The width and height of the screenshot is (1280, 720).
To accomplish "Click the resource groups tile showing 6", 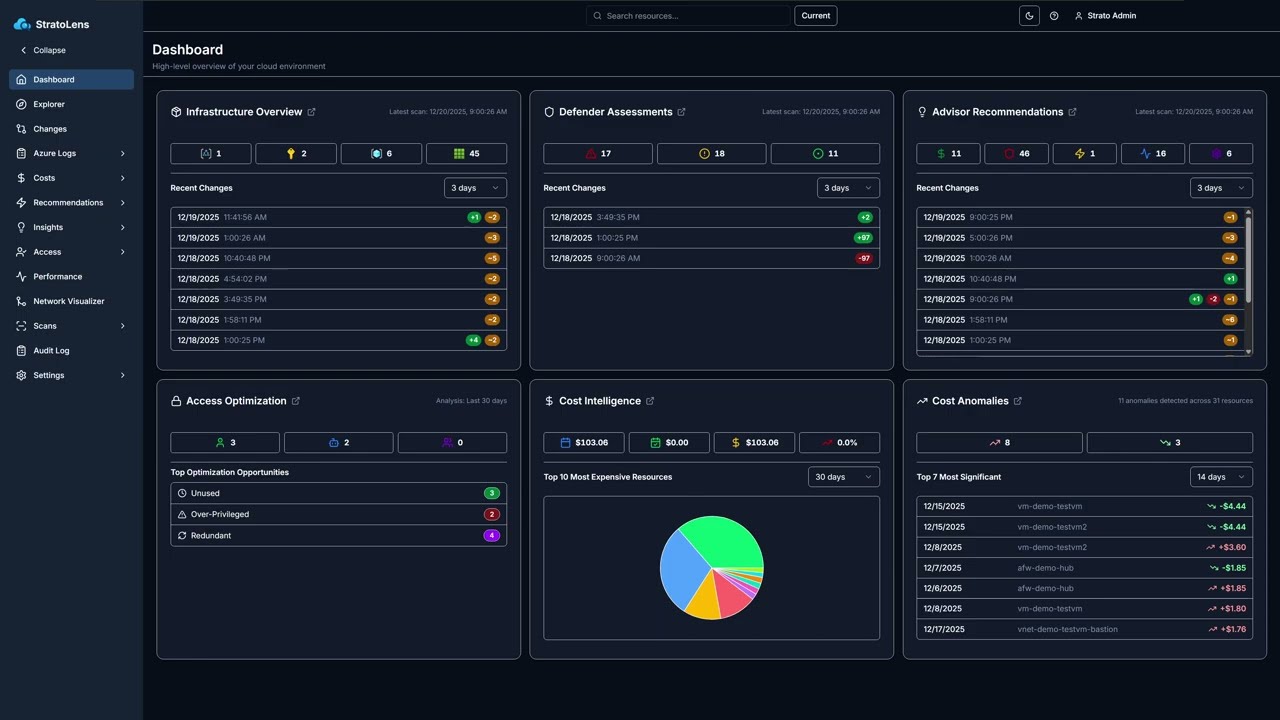I will pos(381,153).
